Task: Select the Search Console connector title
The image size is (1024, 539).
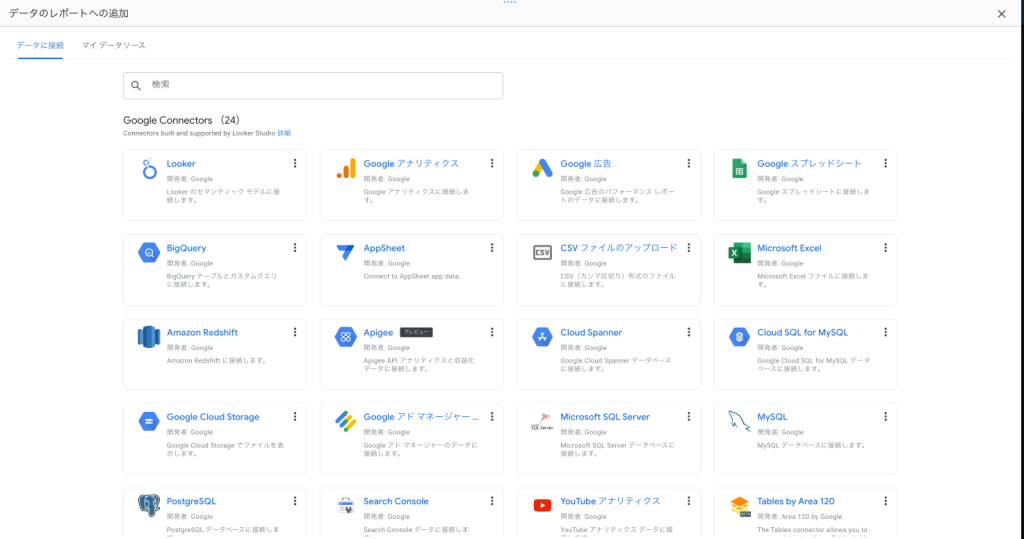Action: pos(396,501)
